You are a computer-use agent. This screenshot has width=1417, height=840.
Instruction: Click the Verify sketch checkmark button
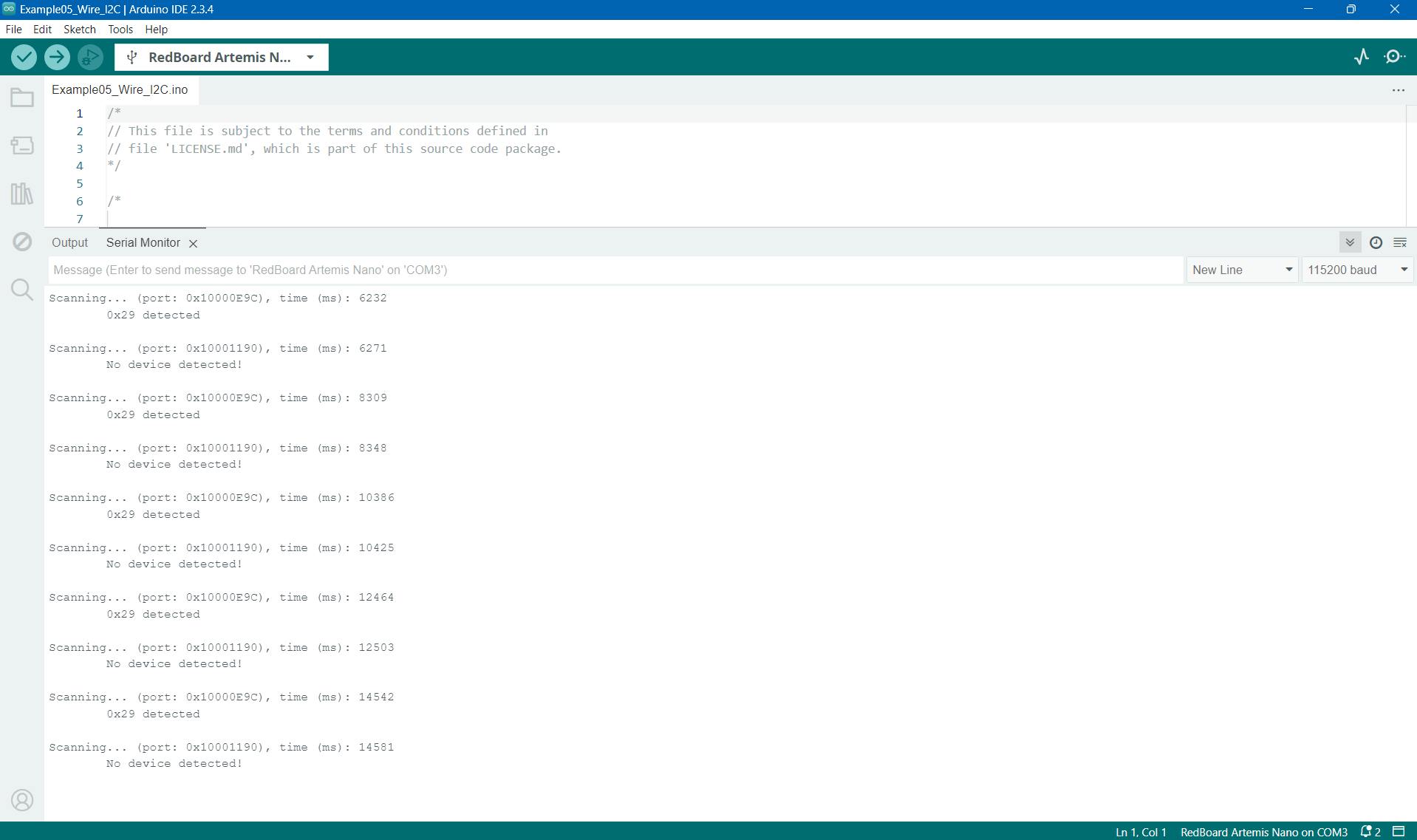click(x=24, y=57)
